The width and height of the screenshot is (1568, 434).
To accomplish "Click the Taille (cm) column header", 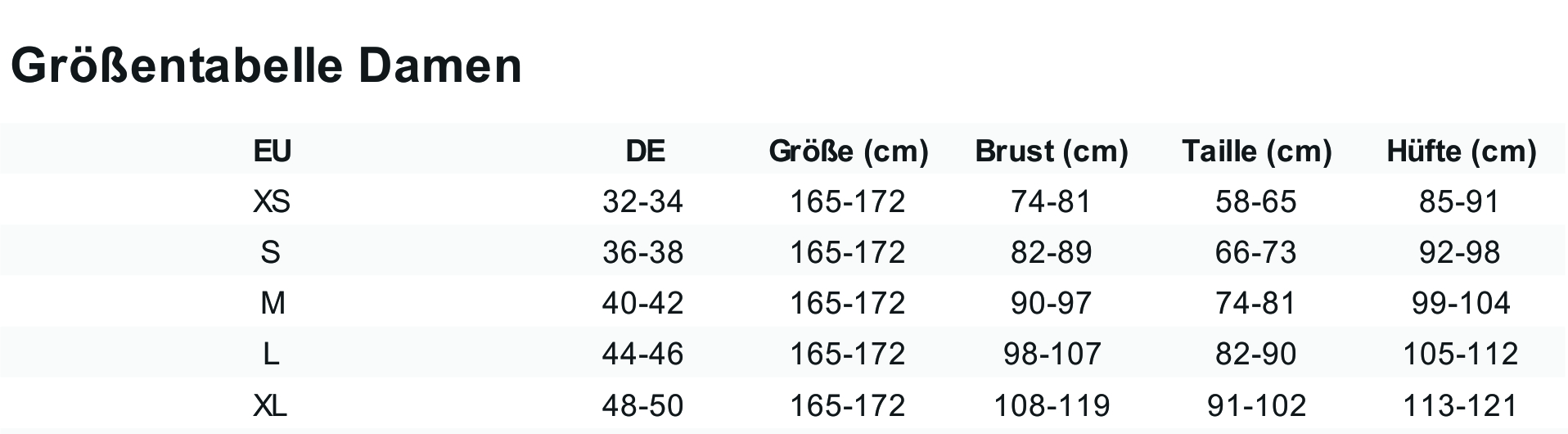I will pyautogui.click(x=1256, y=151).
